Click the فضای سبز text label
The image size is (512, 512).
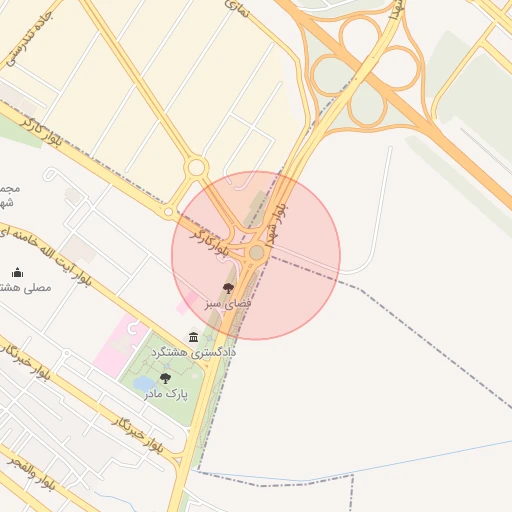[x=228, y=304]
